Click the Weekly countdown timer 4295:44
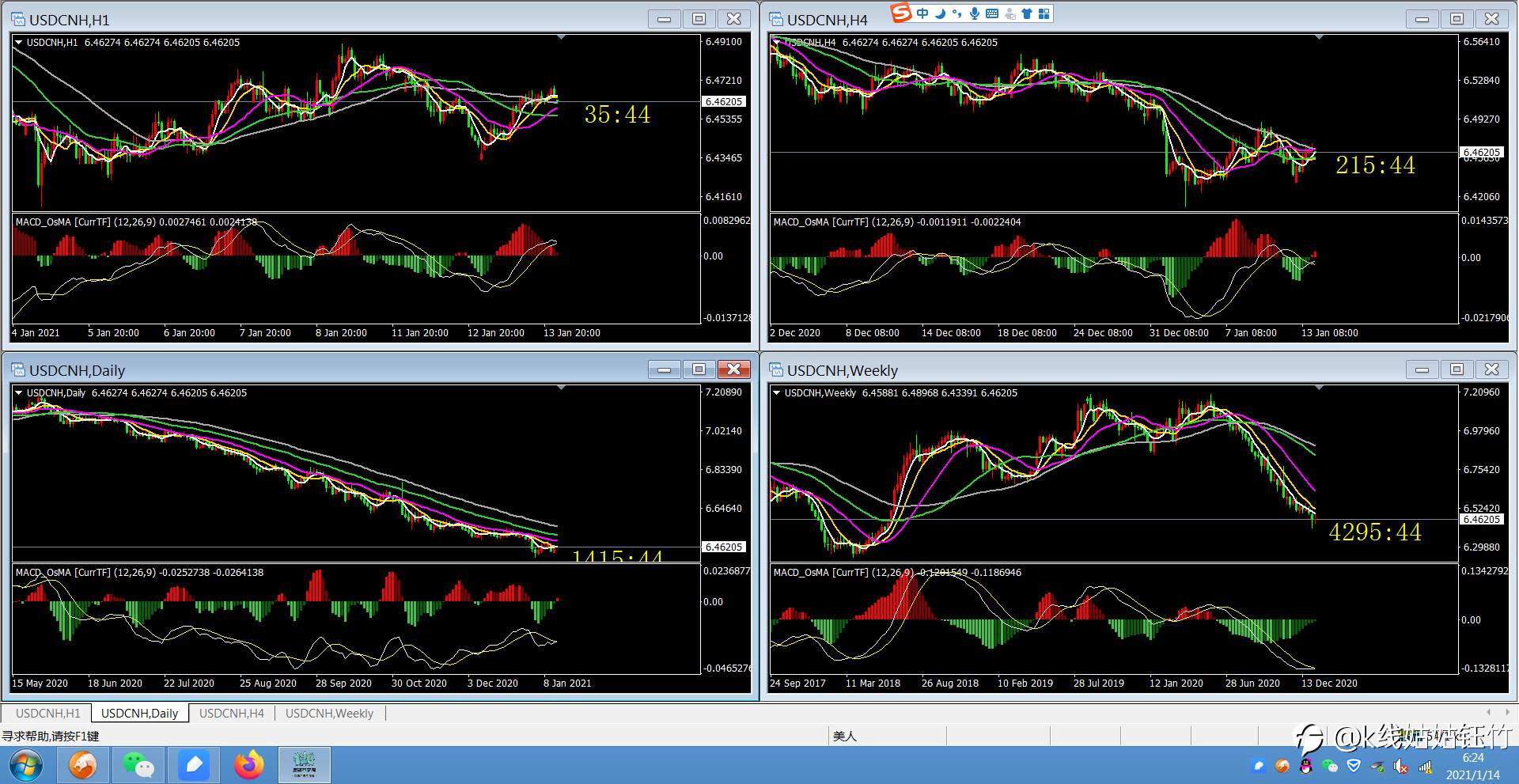 [x=1375, y=532]
